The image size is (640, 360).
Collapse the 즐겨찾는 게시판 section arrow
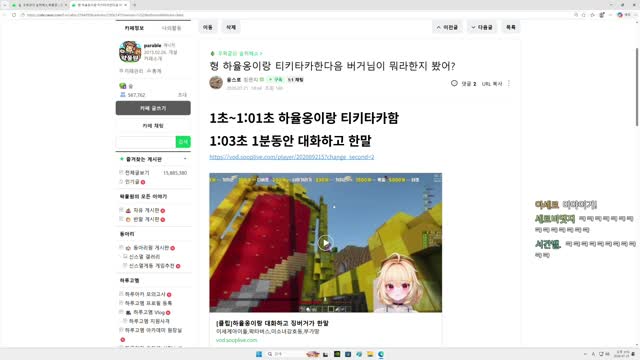point(185,159)
